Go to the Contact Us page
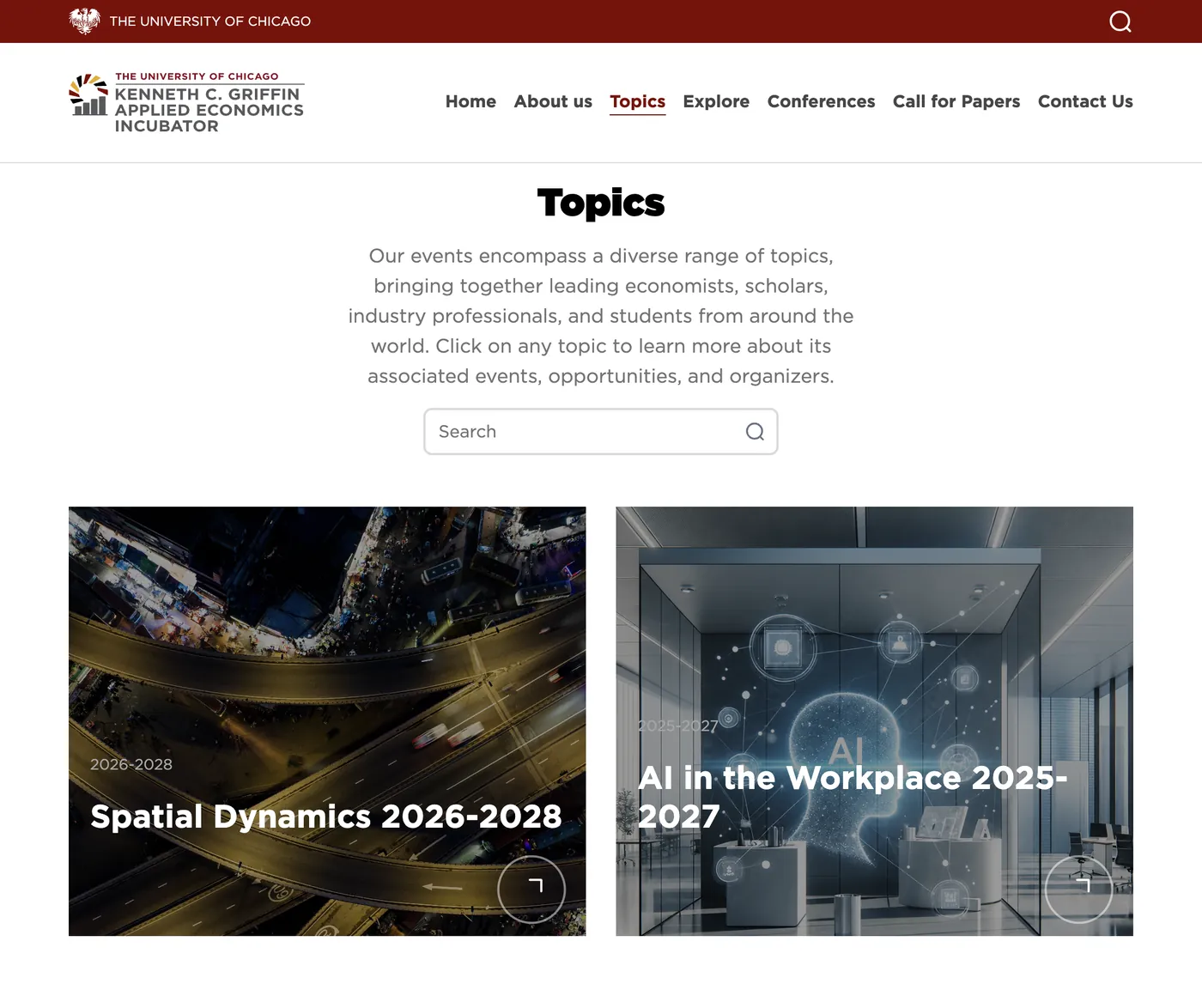This screenshot has width=1202, height=1008. point(1085,101)
